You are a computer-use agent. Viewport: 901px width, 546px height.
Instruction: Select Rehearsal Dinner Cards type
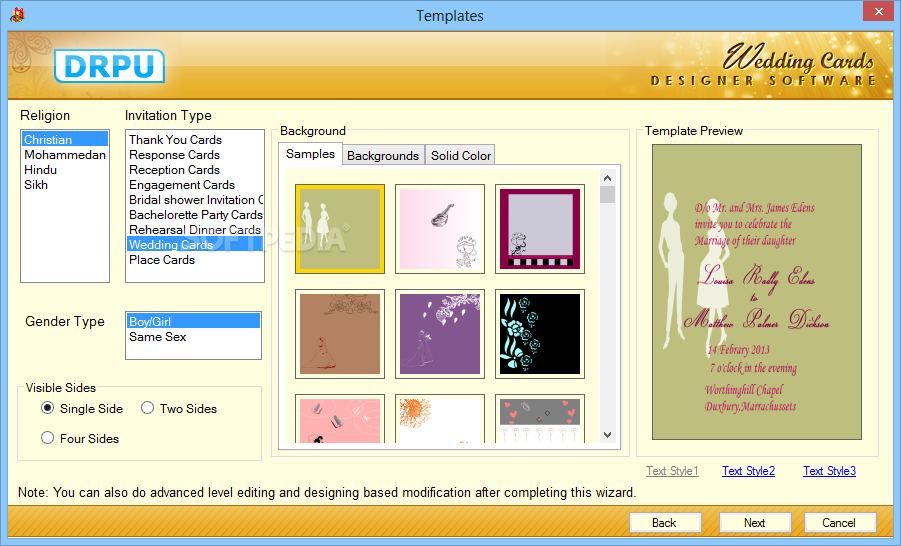[195, 229]
